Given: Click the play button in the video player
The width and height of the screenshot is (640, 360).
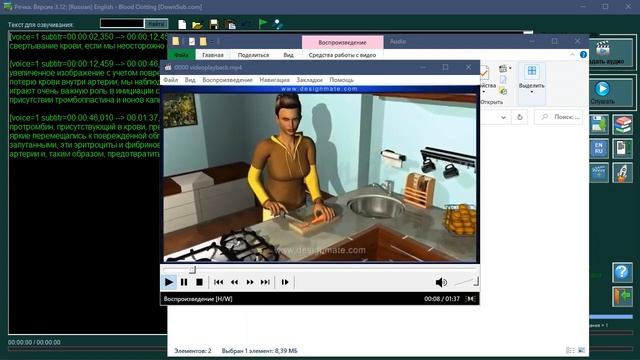Looking at the screenshot, I should coord(169,282).
